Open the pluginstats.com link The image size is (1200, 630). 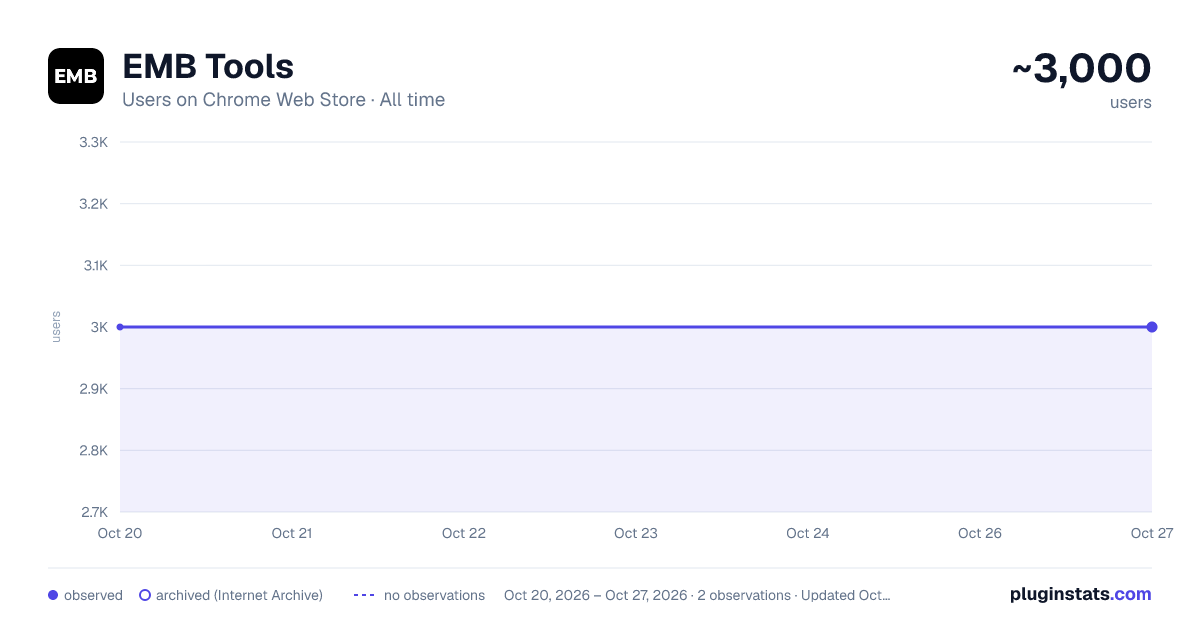(x=1081, y=594)
